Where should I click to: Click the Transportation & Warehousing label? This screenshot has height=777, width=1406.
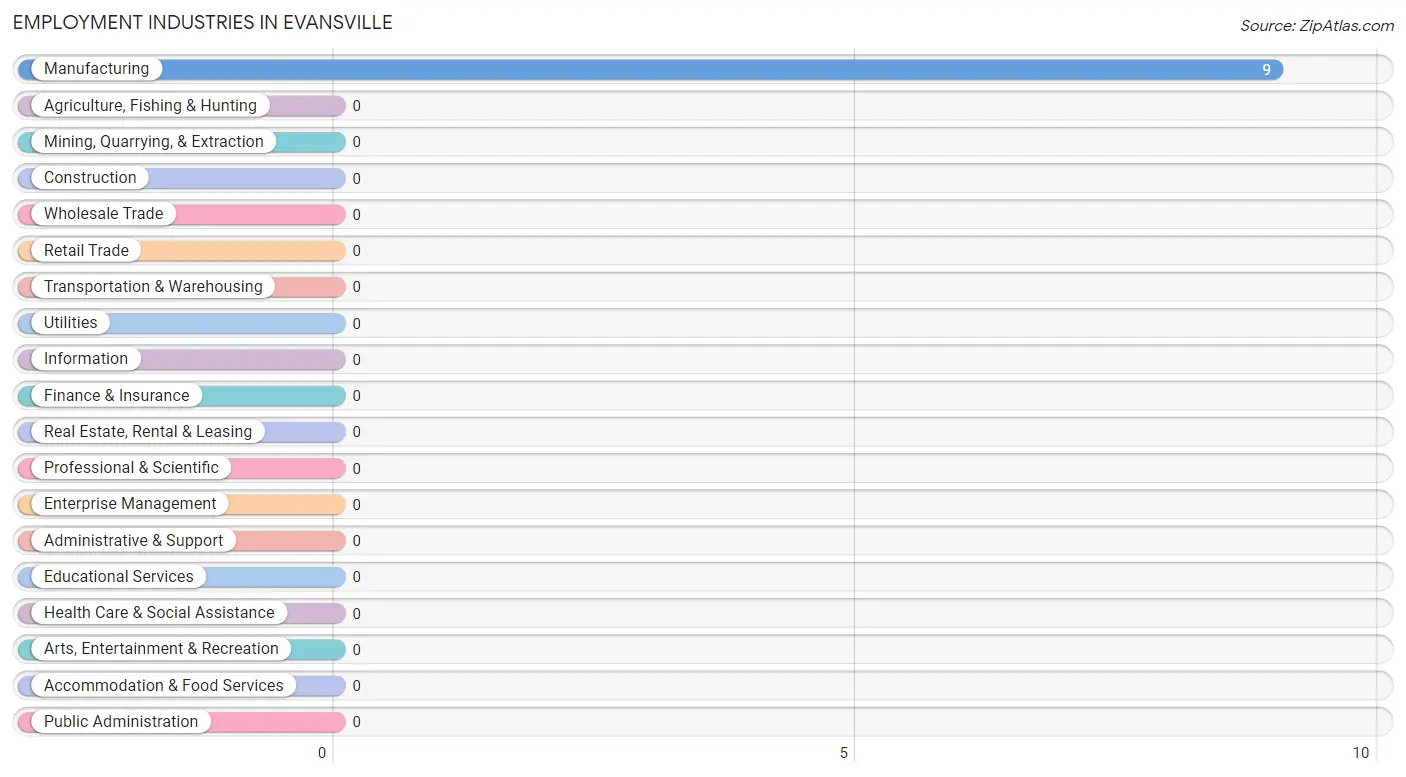pos(153,287)
